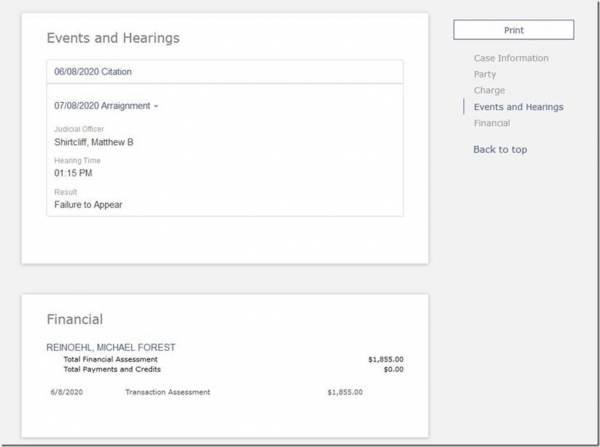
Task: Click the 6/8/2020 transaction date
Action: [64, 392]
